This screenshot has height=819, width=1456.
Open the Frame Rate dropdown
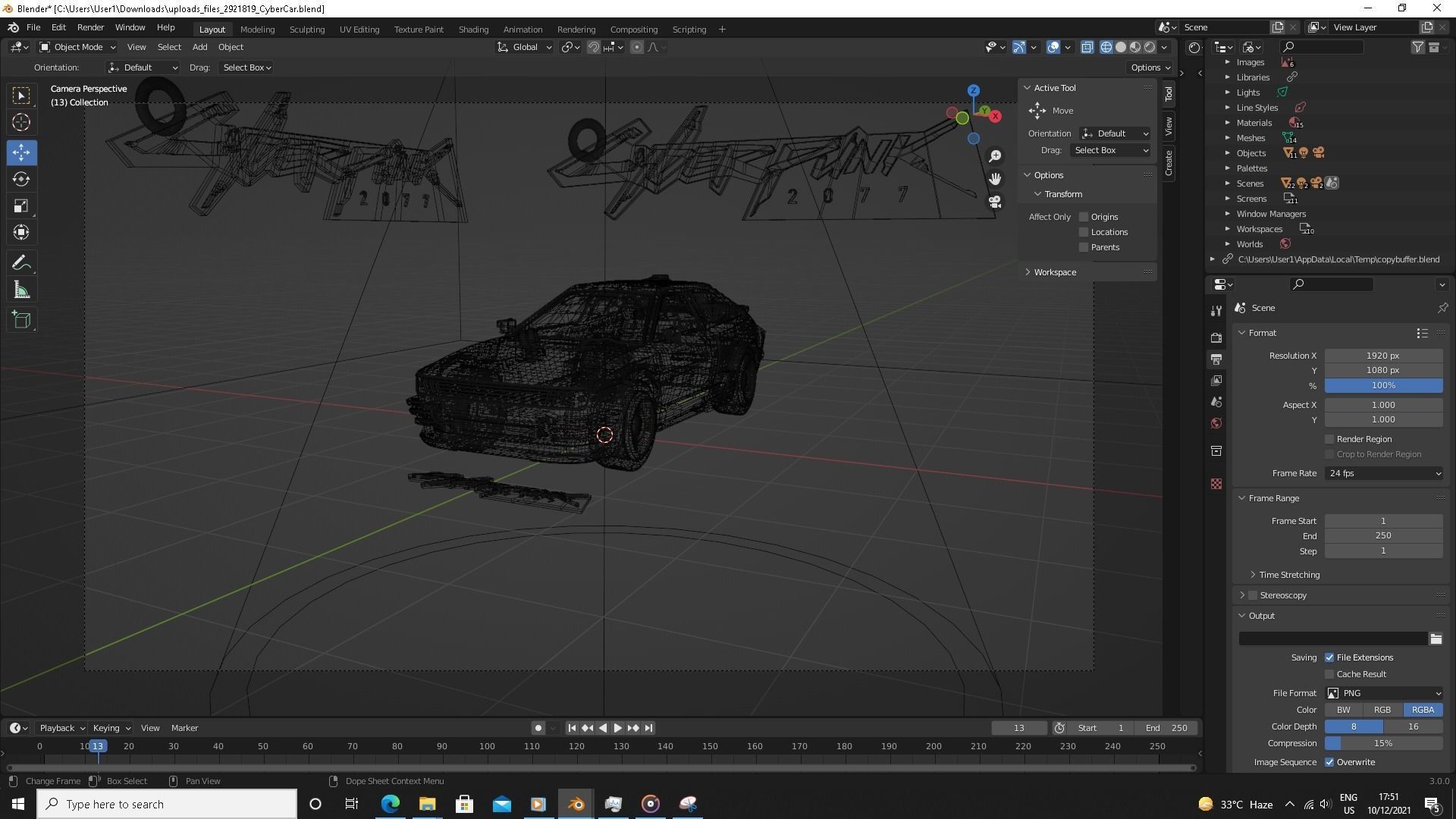tap(1382, 473)
